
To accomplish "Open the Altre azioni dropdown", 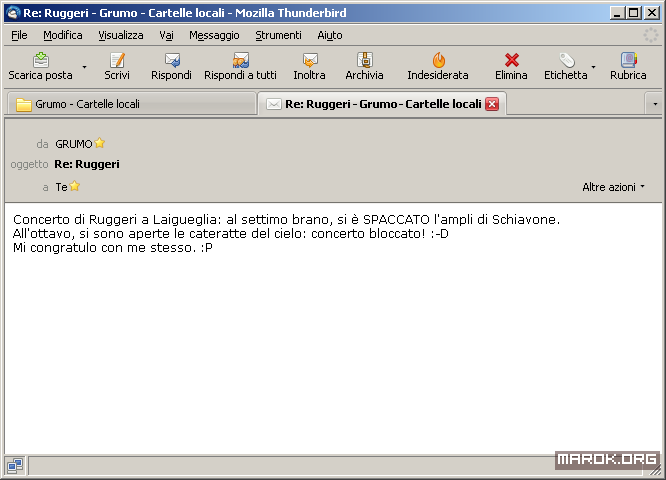I will 613,187.
